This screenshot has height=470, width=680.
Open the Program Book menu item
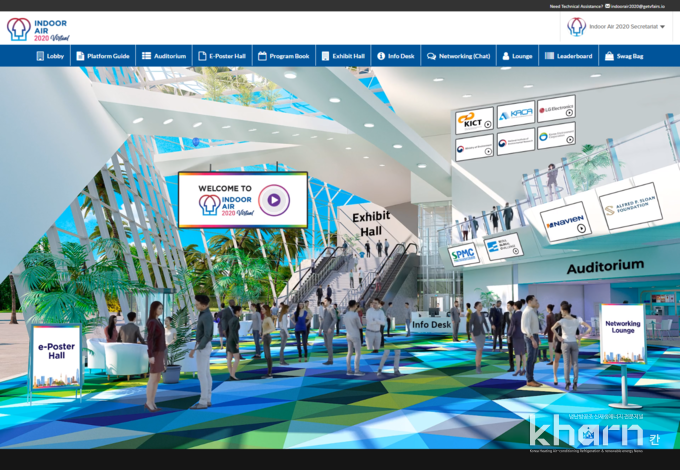pyautogui.click(x=284, y=56)
